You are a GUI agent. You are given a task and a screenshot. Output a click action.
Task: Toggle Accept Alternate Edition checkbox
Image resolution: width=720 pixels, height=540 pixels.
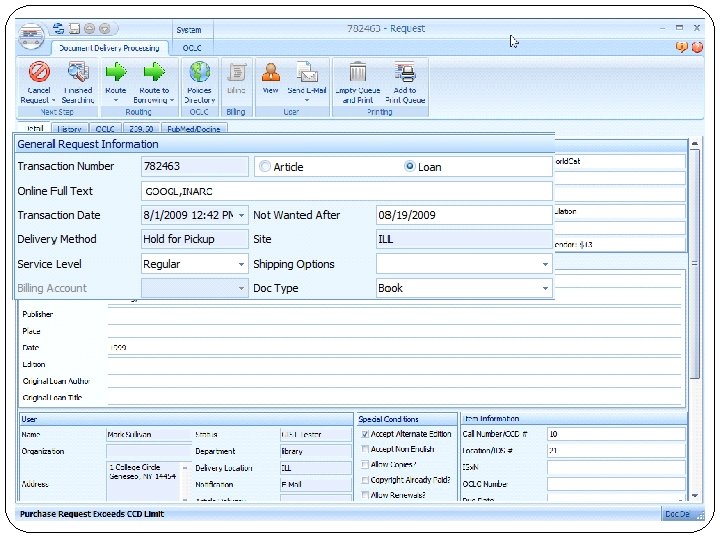(x=365, y=434)
